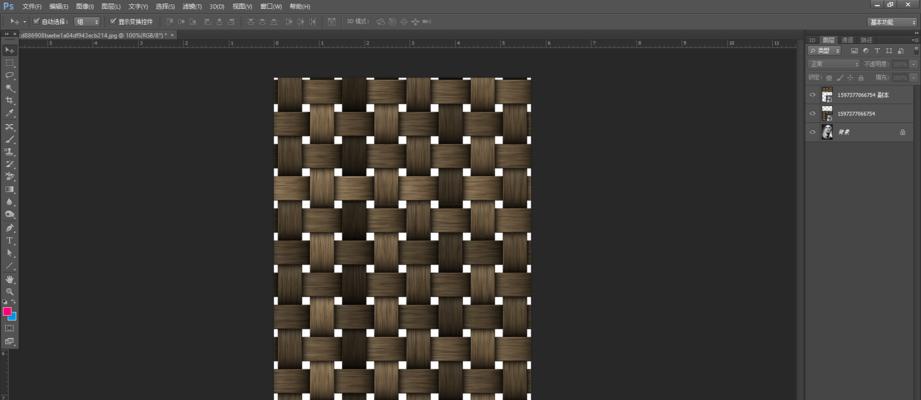Open the Filter menu

[x=192, y=6]
